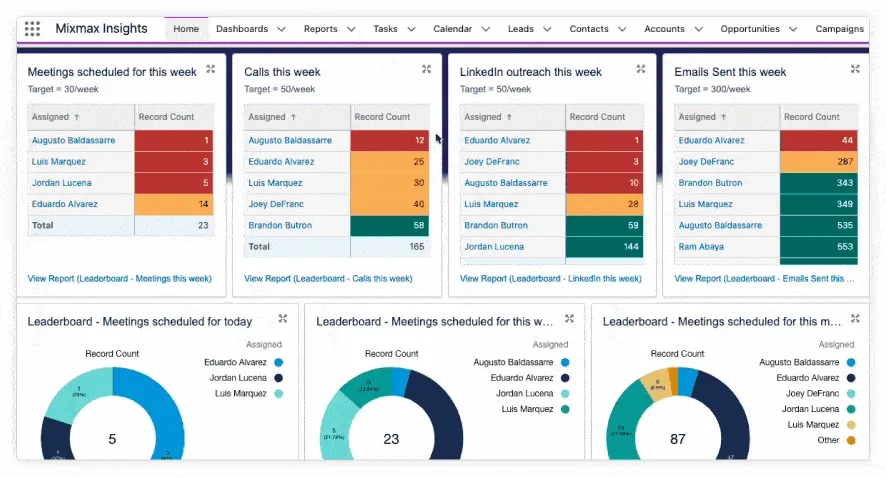Open the Calendar dropdown chevron
This screenshot has width=886, height=477.
[485, 29]
